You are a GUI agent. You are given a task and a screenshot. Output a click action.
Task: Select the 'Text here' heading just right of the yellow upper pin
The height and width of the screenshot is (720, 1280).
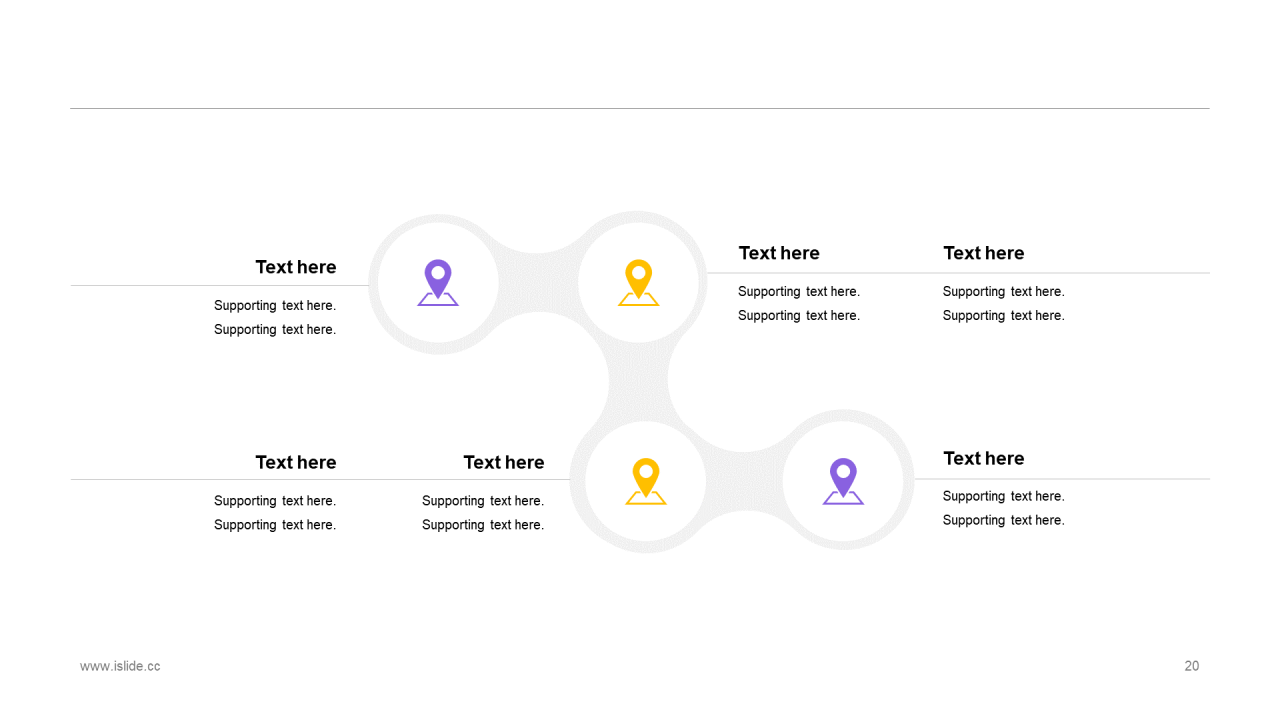pos(779,253)
